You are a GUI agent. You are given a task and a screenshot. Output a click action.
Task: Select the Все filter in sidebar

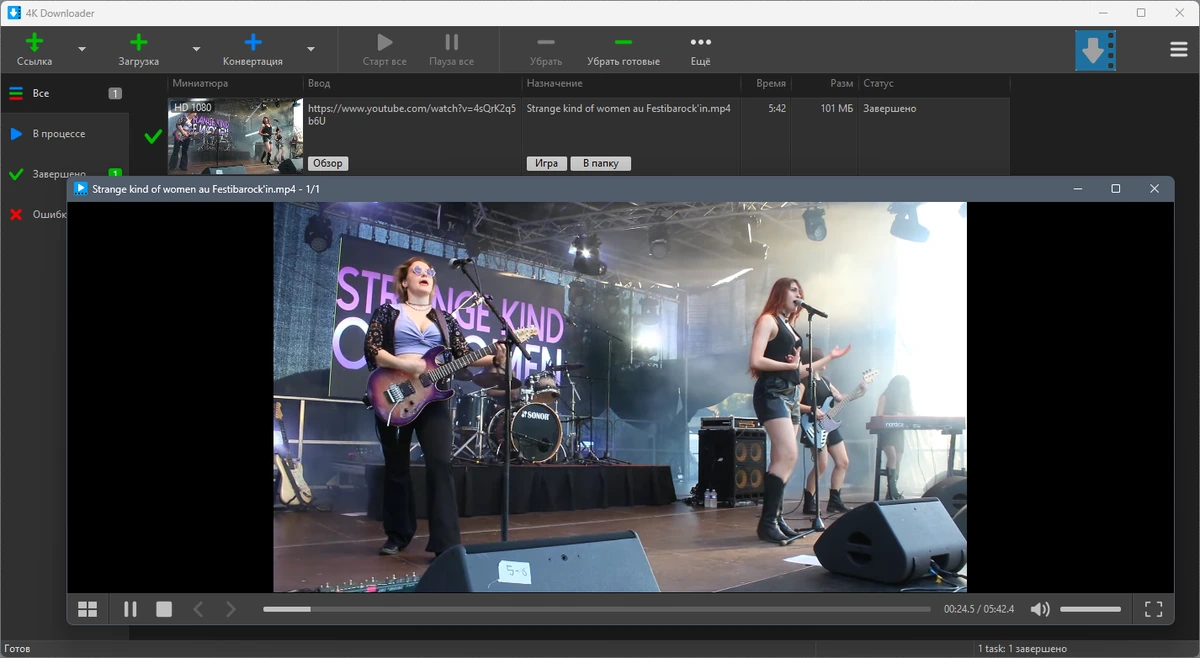pos(64,93)
